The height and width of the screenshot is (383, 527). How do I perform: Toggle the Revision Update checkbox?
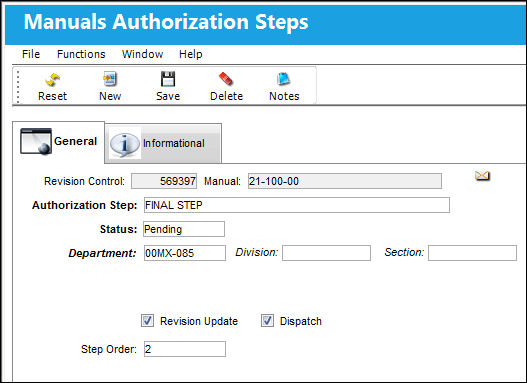[147, 321]
